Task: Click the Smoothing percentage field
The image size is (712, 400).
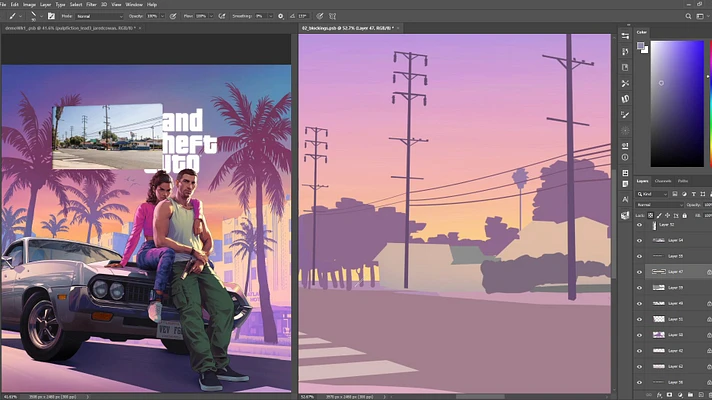Action: [260, 16]
